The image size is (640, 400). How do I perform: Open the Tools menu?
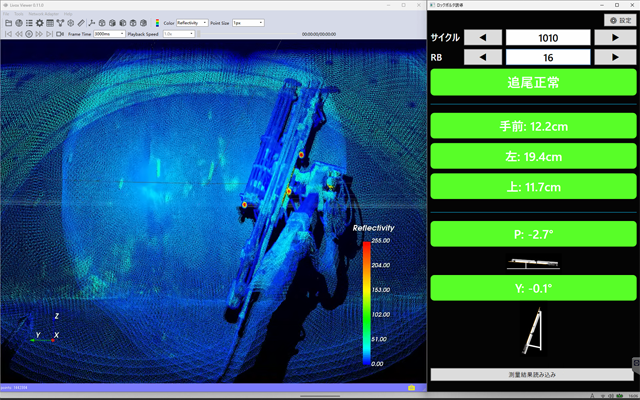click(19, 14)
